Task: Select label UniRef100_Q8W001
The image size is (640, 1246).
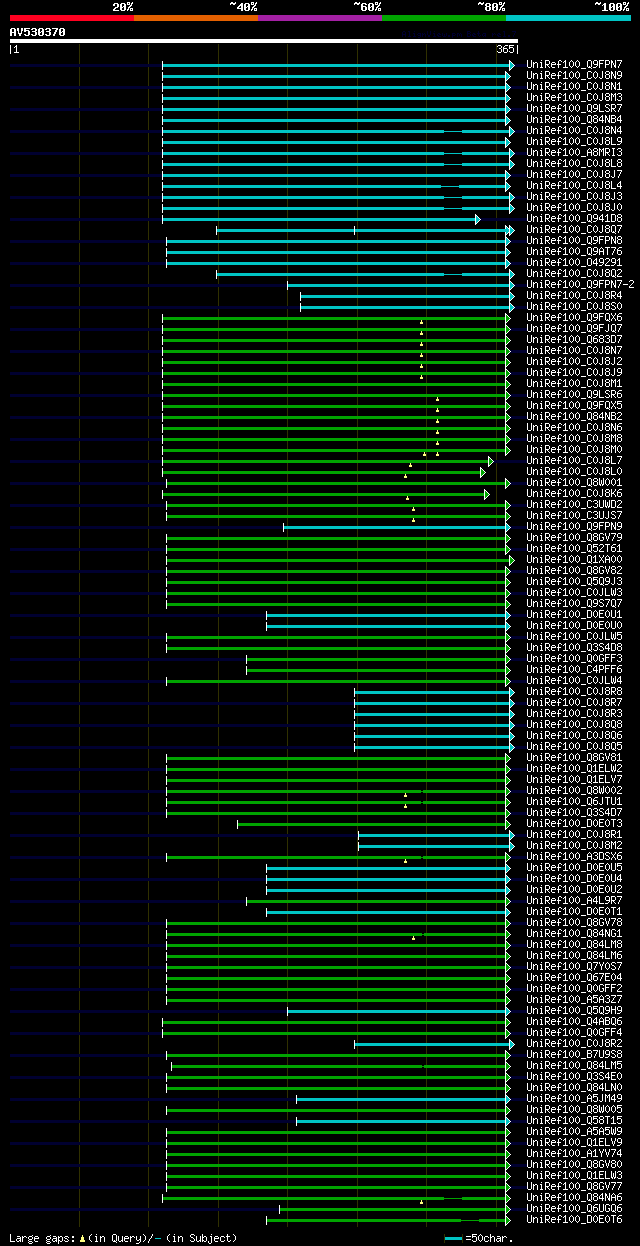Action: [574, 483]
